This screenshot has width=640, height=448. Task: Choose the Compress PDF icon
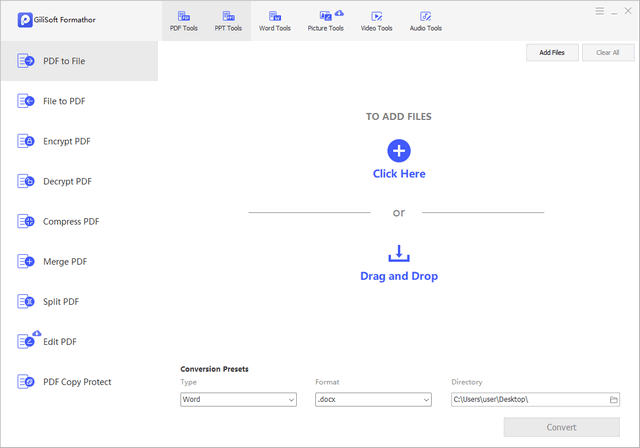click(26, 221)
